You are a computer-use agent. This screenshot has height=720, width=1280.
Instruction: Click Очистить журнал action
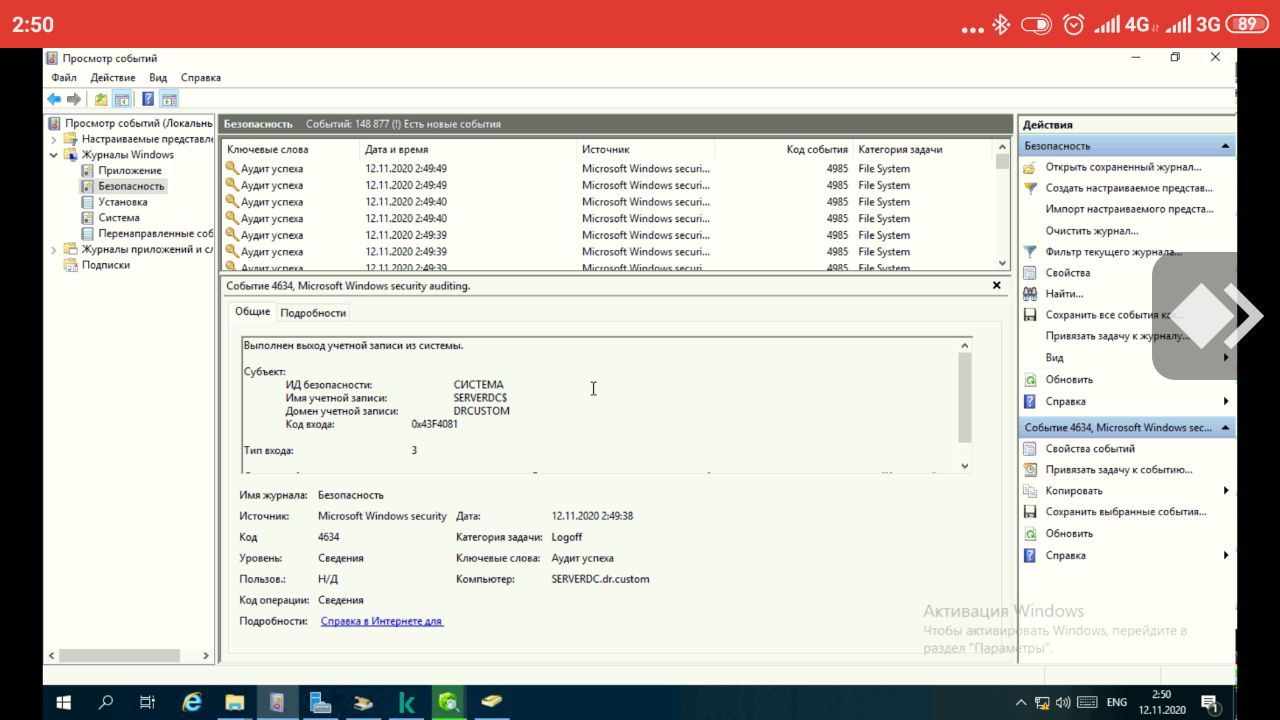(1092, 231)
